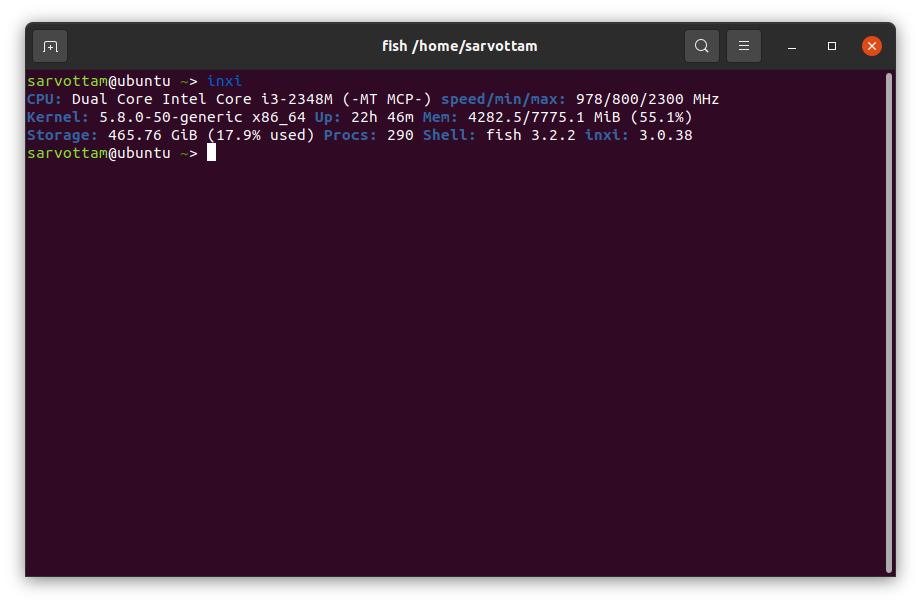Minimize the terminal window
Screen dimensions: 921x605
point(791,46)
